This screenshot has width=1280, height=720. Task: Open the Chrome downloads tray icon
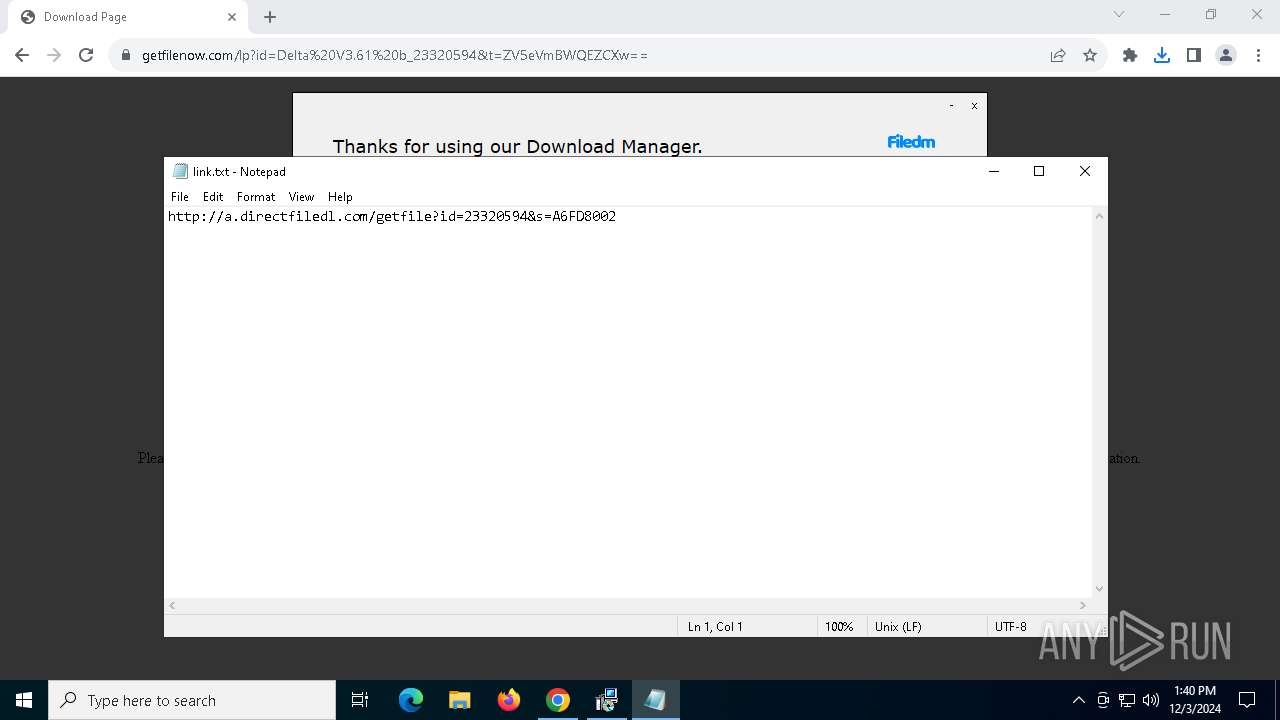click(x=1162, y=55)
